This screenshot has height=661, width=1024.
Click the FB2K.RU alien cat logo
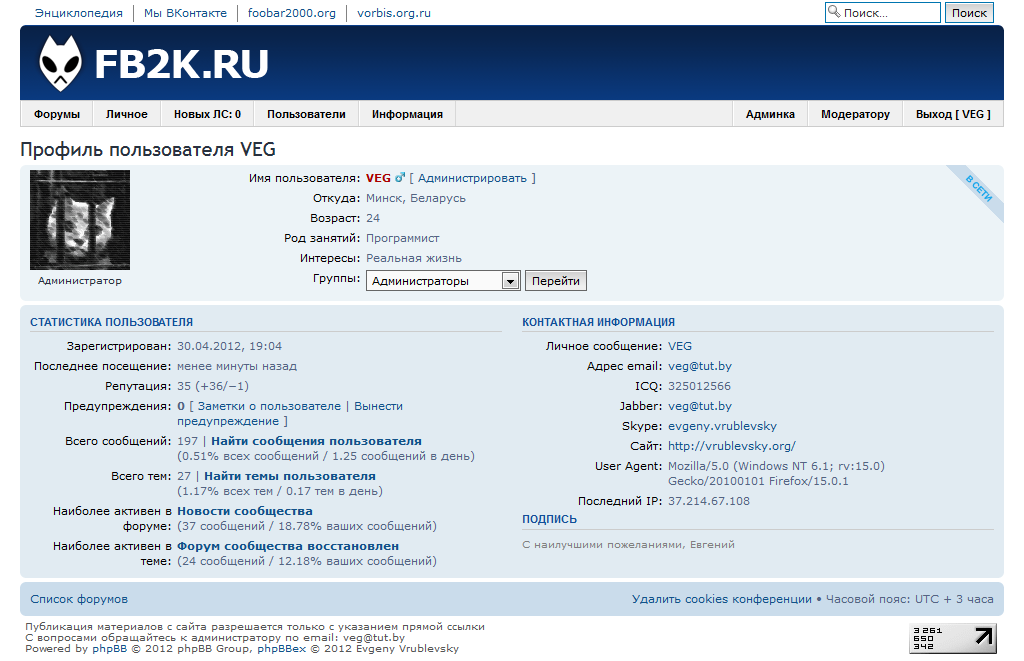(x=61, y=64)
